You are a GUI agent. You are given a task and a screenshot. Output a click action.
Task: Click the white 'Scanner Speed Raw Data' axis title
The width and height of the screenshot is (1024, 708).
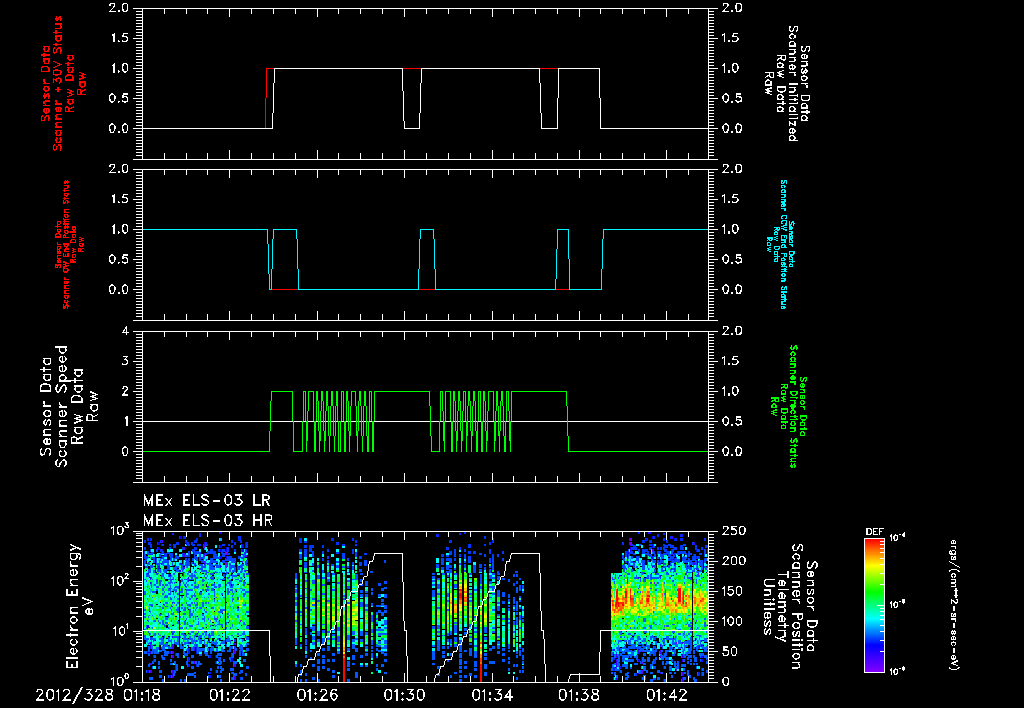click(x=69, y=406)
